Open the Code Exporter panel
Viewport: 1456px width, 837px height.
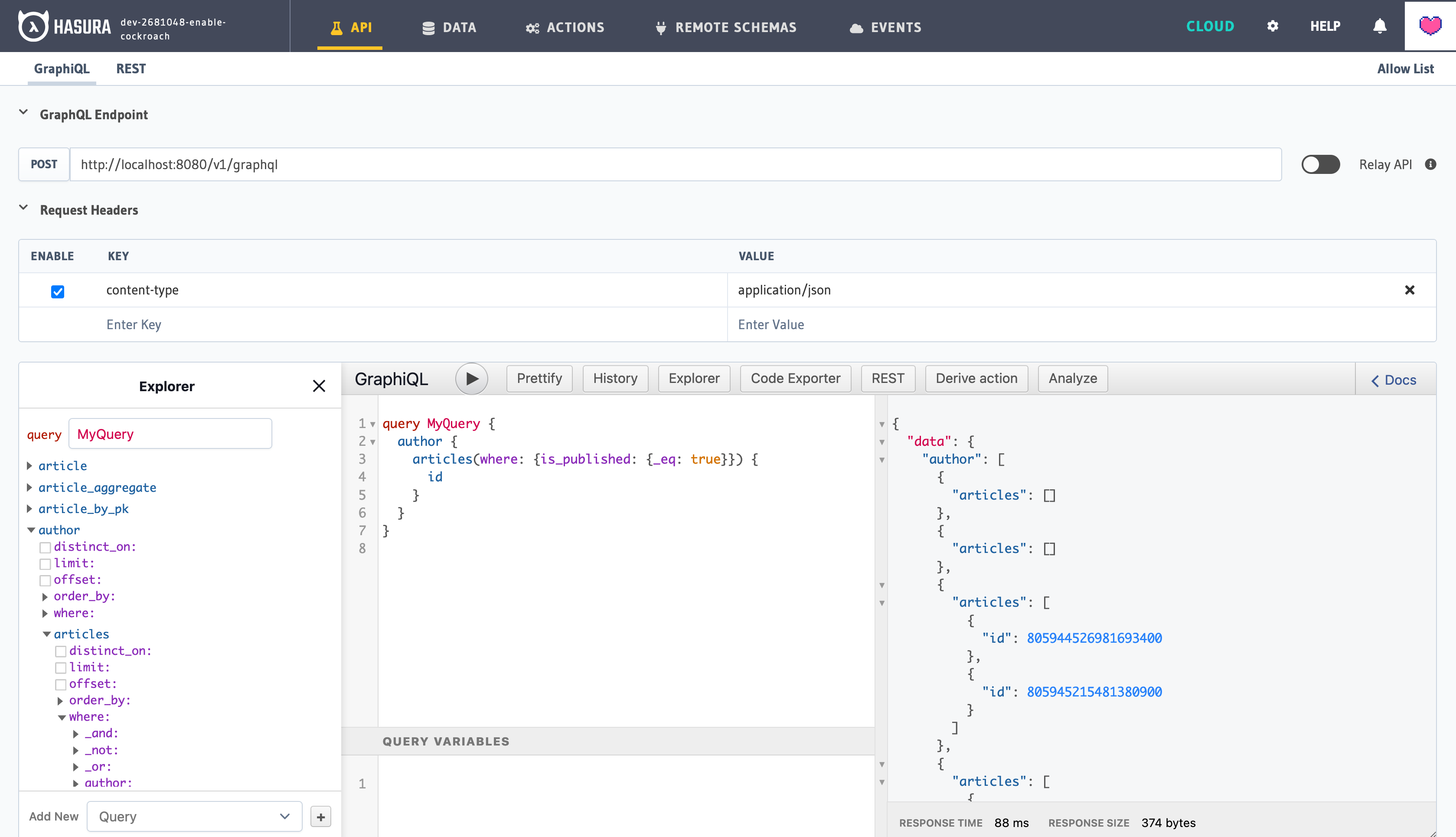coord(795,378)
